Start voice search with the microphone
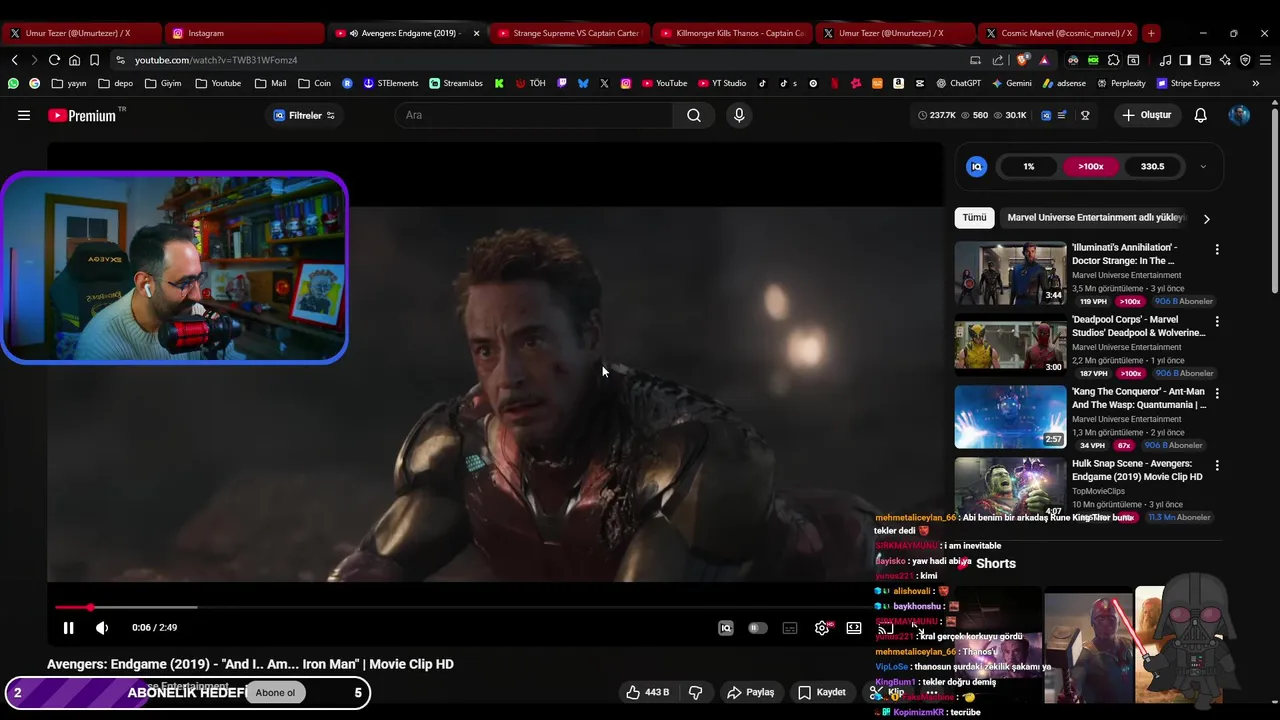Viewport: 1280px width, 720px height. coord(739,115)
